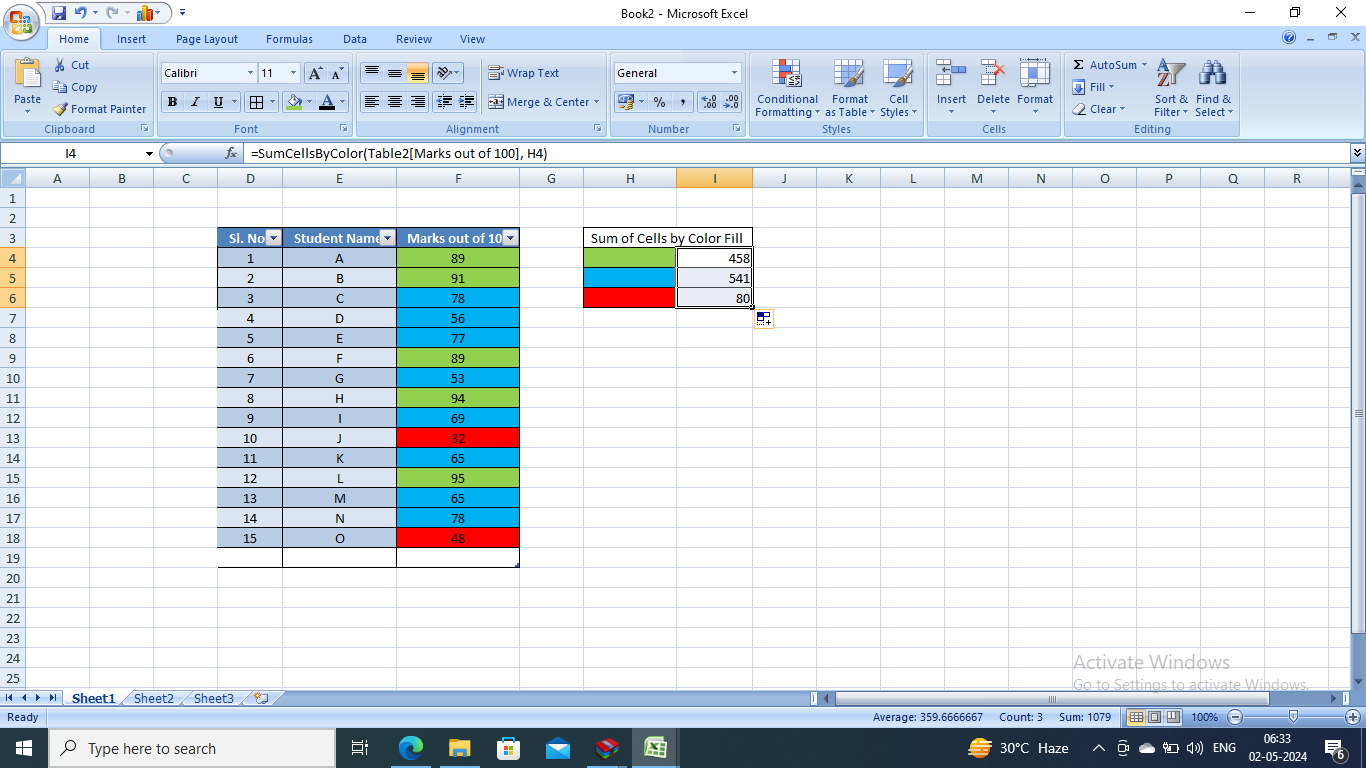This screenshot has height=768, width=1366.
Task: Shrink font size icon
Action: [337, 73]
